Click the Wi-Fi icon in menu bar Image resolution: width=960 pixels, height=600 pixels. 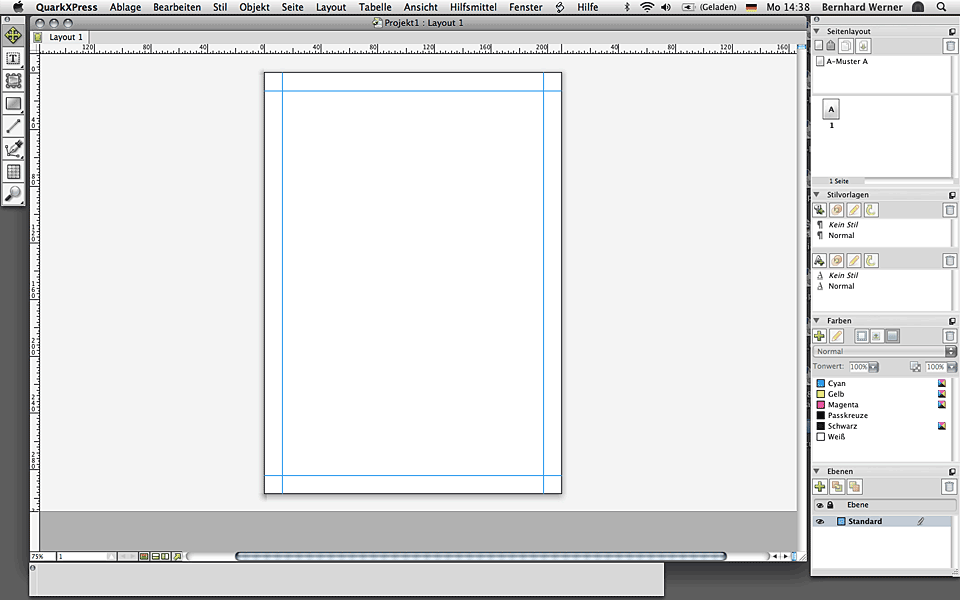(647, 7)
